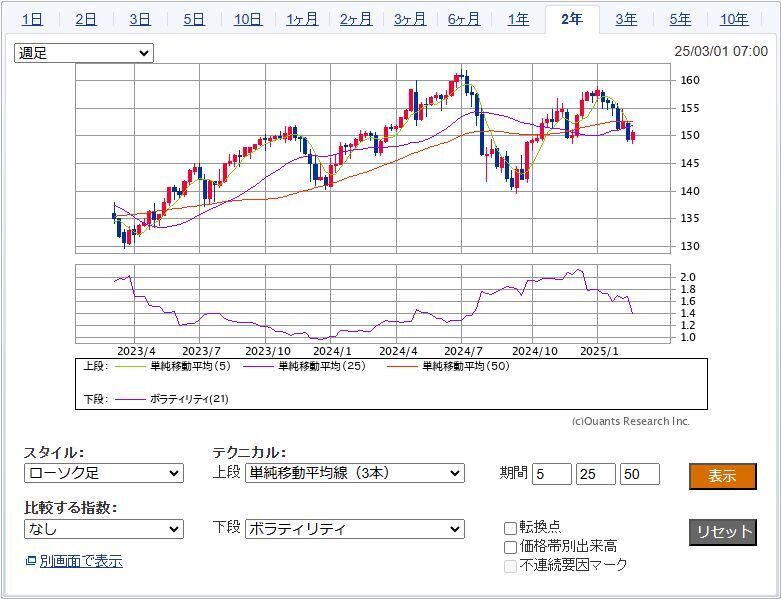Click the 25/03/01 07:00 timestamp
The image size is (781, 599).
(x=721, y=51)
